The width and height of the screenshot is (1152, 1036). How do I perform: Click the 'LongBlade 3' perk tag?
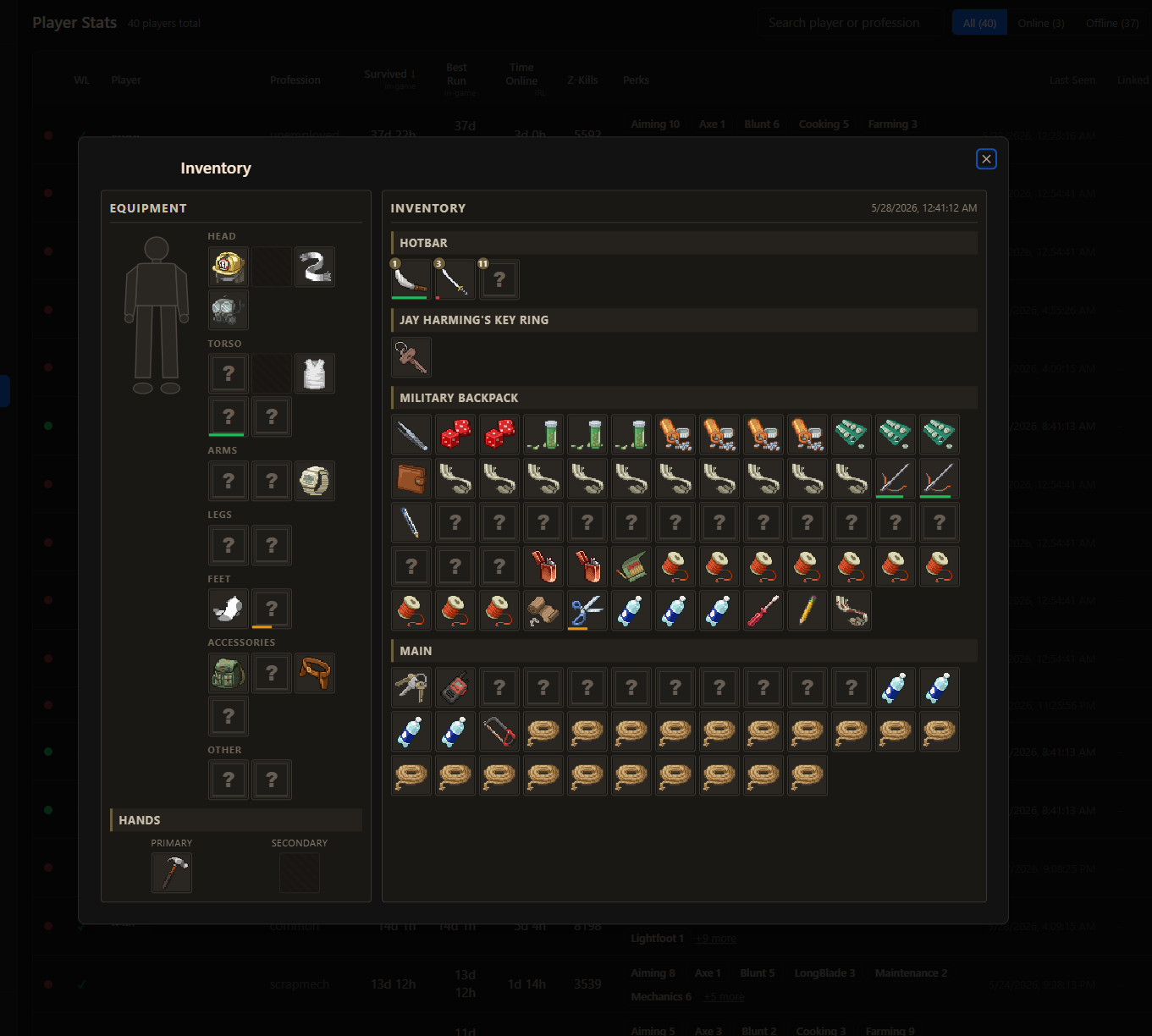click(824, 973)
